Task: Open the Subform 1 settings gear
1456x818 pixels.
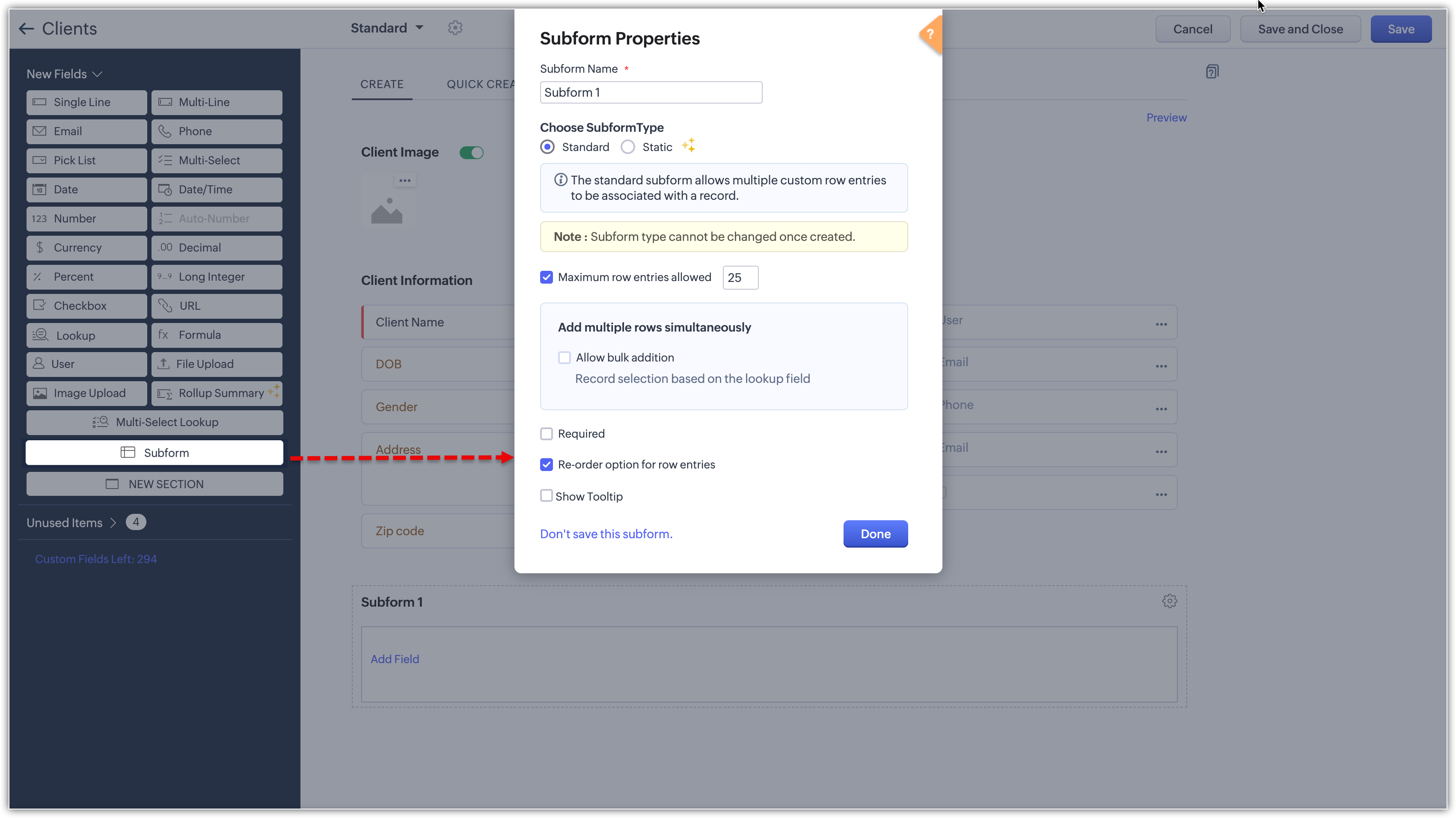Action: click(1169, 601)
